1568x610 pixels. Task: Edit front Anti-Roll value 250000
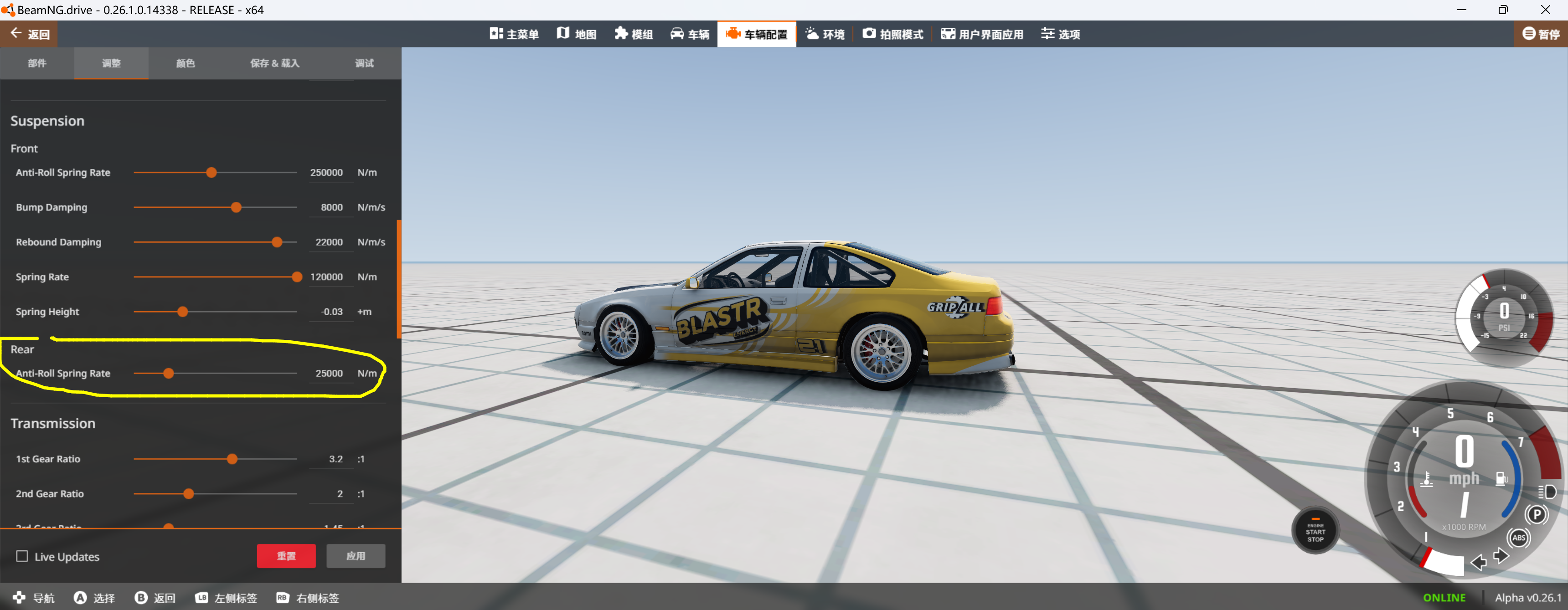tap(330, 173)
